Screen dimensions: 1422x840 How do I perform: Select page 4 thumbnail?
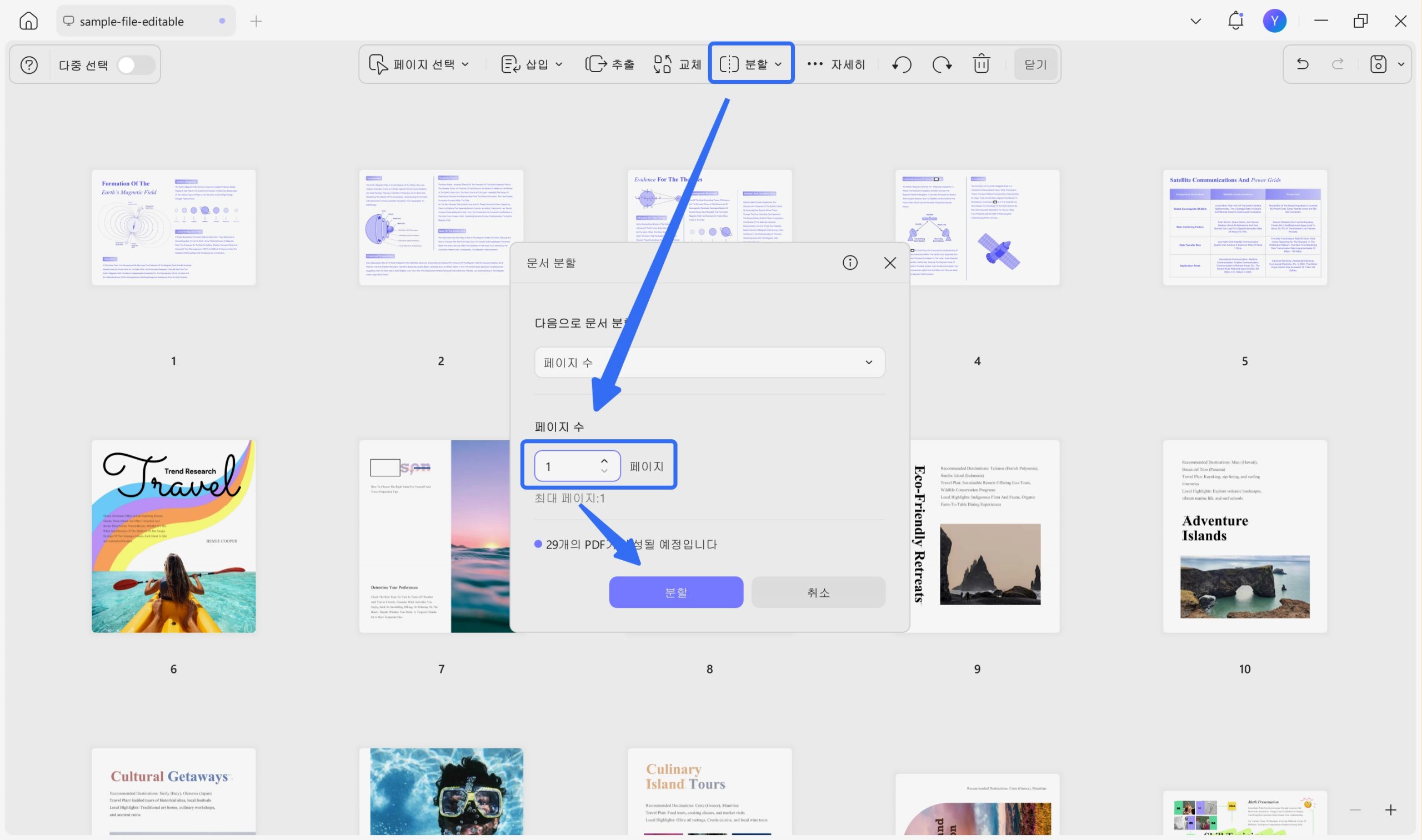(x=977, y=227)
